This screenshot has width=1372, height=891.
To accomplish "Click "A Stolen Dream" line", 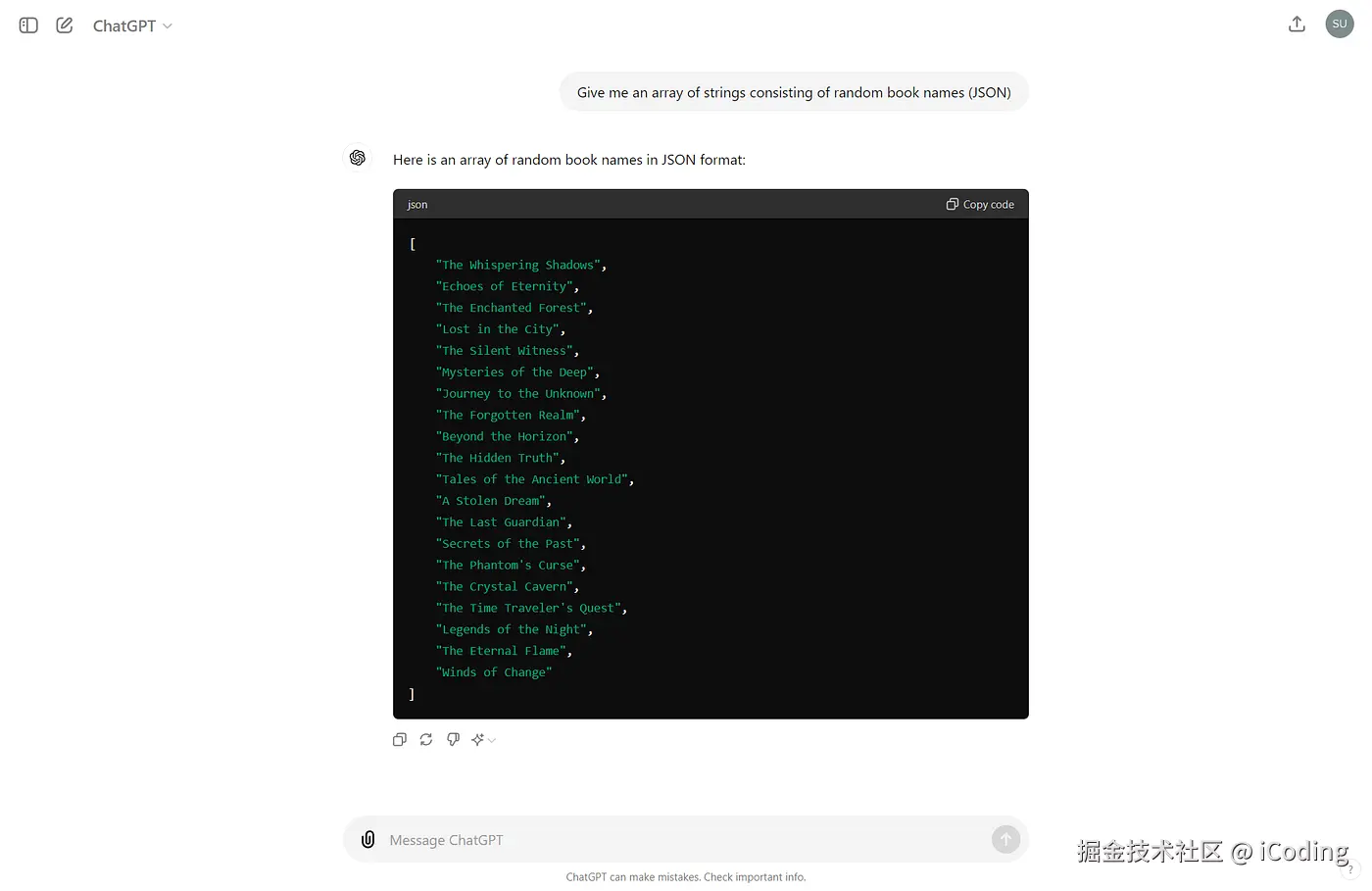I will pos(494,502).
